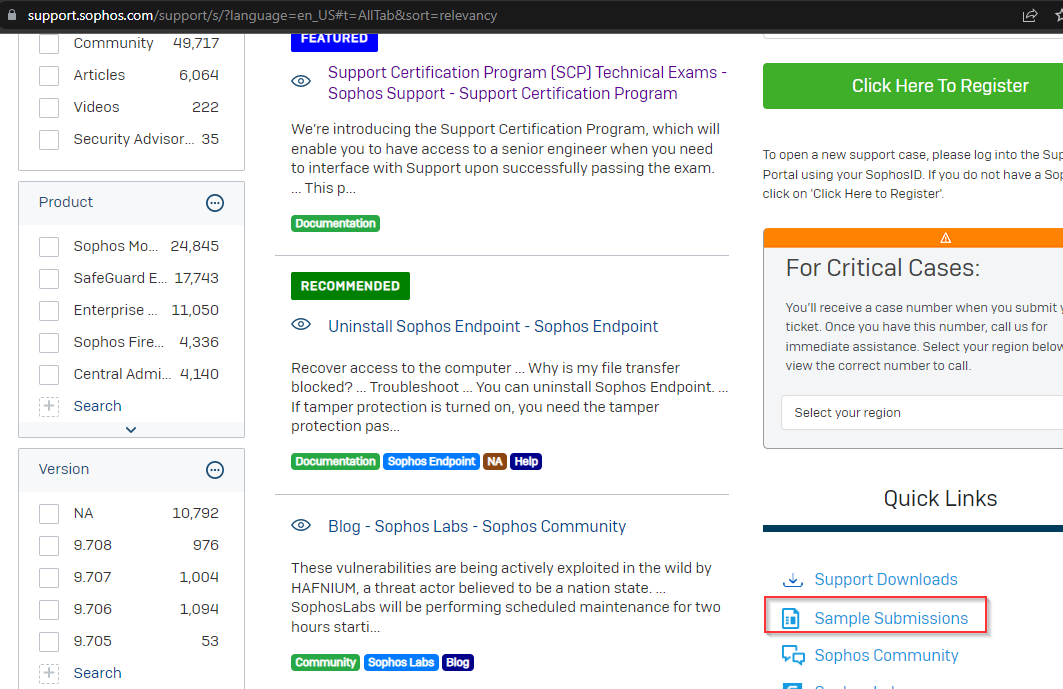Check the Sophos Mo... product checkbox
The height and width of the screenshot is (689, 1063).
click(x=49, y=246)
